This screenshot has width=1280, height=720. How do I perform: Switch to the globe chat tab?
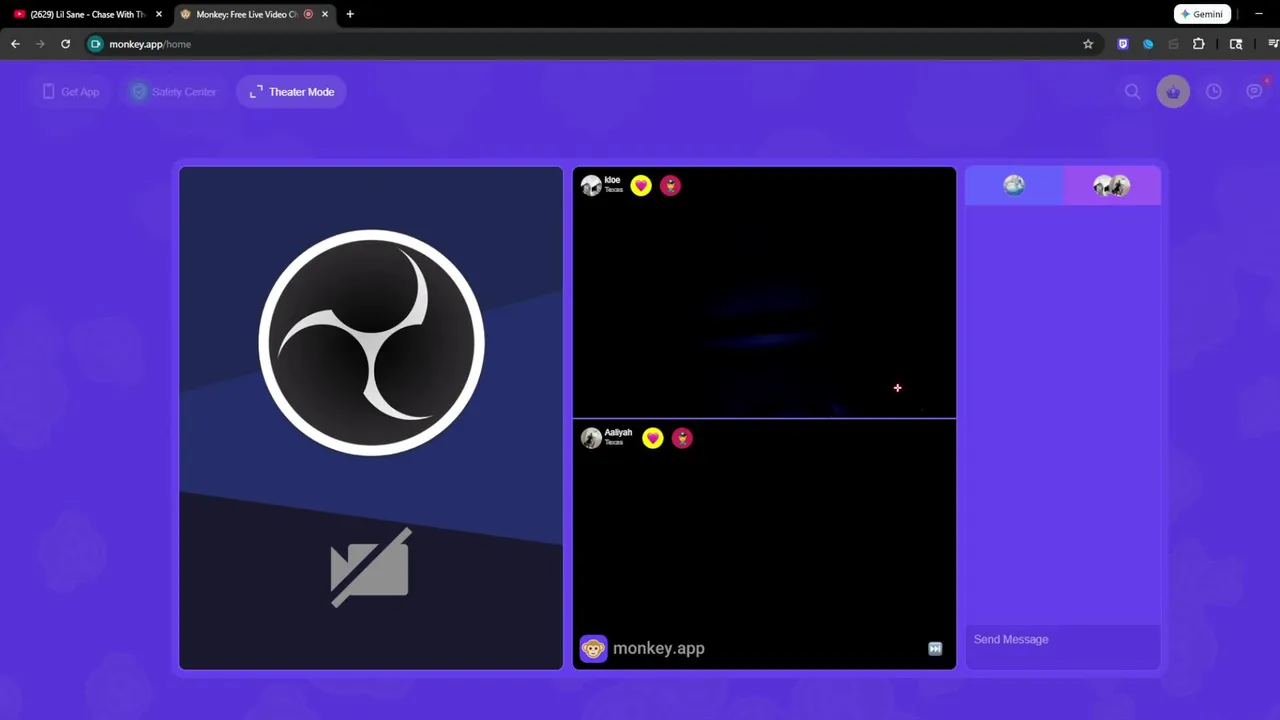click(x=1014, y=186)
